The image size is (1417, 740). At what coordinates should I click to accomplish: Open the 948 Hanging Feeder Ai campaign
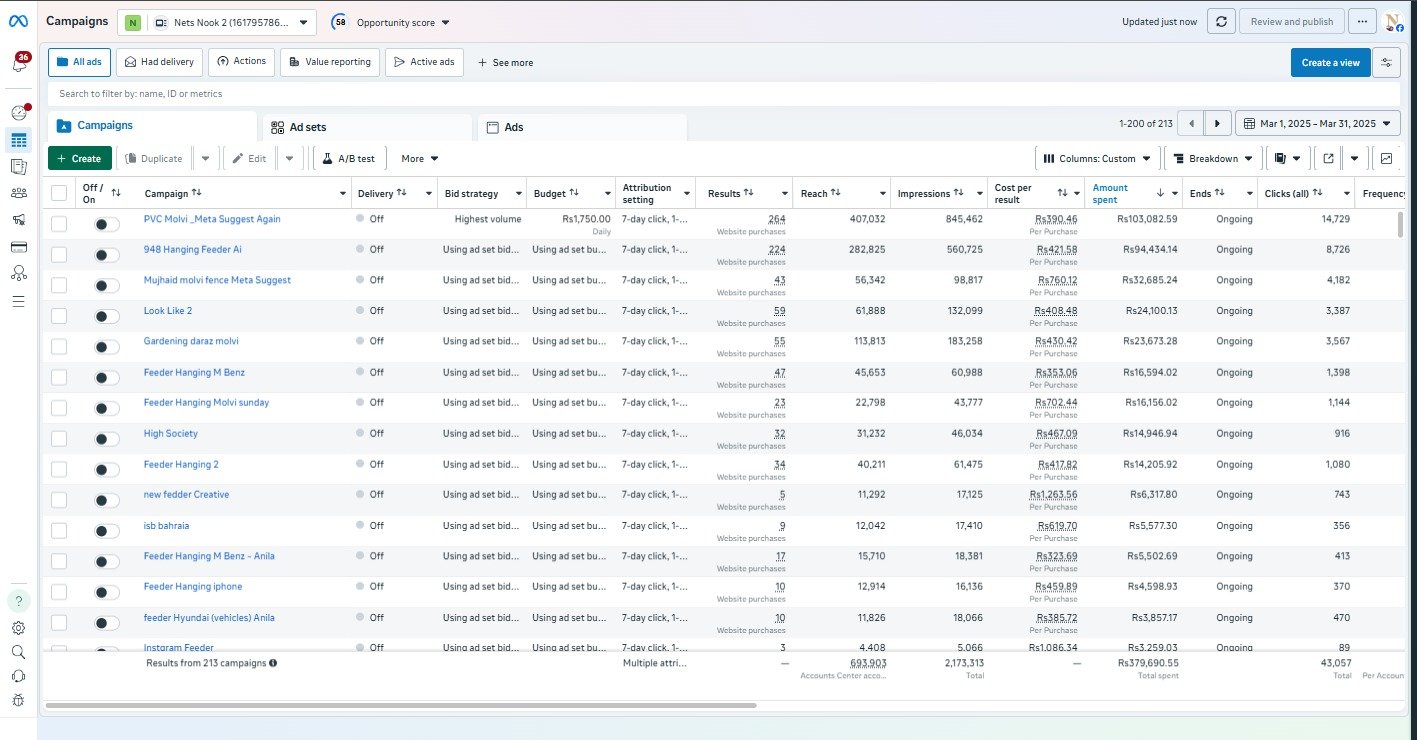click(193, 249)
